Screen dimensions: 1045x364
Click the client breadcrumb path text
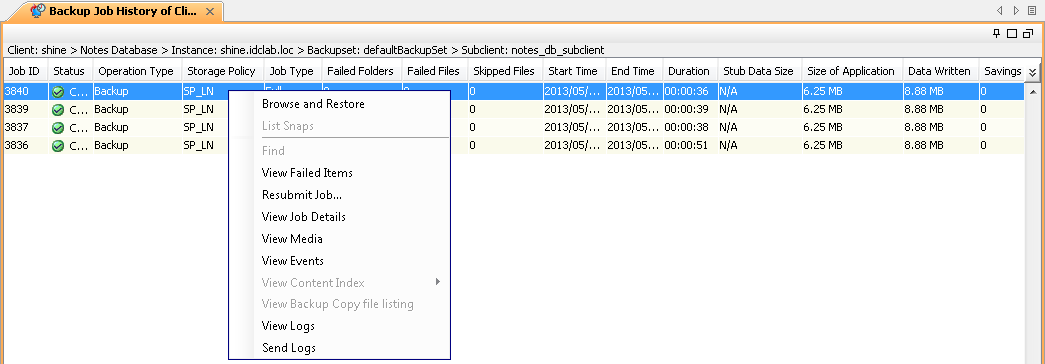[x=306, y=50]
